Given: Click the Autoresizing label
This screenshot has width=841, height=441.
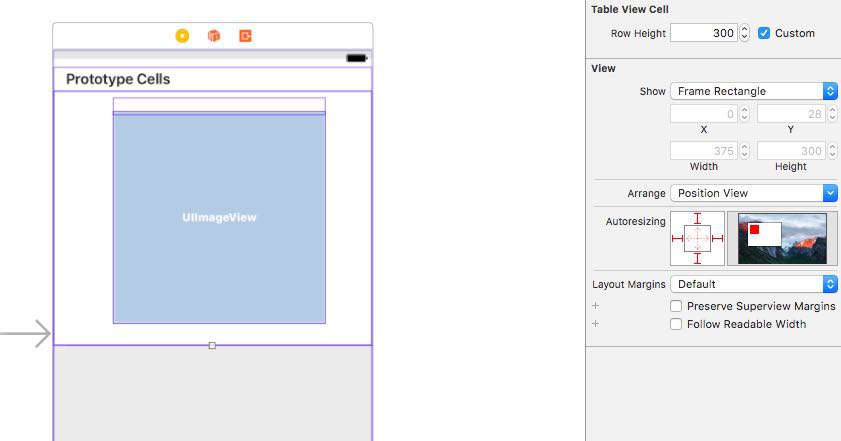Looking at the screenshot, I should coord(636,222).
